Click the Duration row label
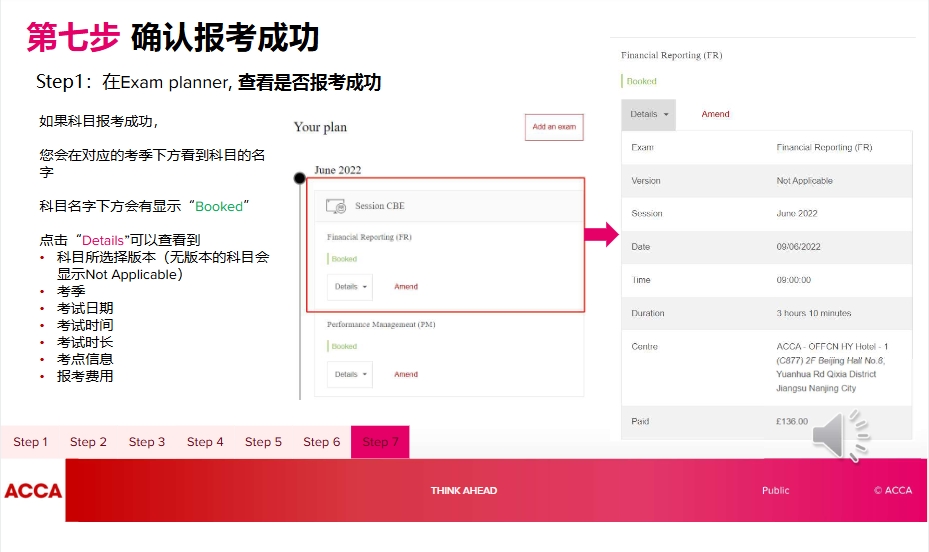 pos(648,313)
